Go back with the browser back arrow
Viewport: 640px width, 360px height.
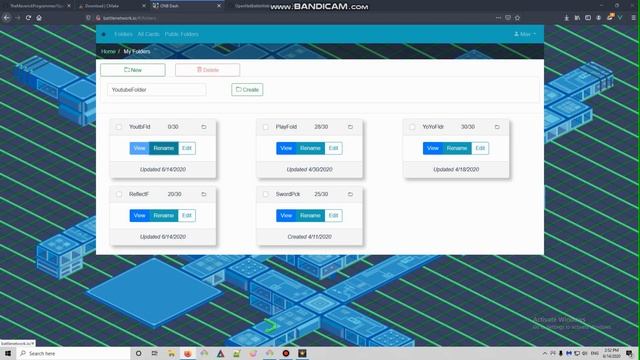(x=7, y=18)
